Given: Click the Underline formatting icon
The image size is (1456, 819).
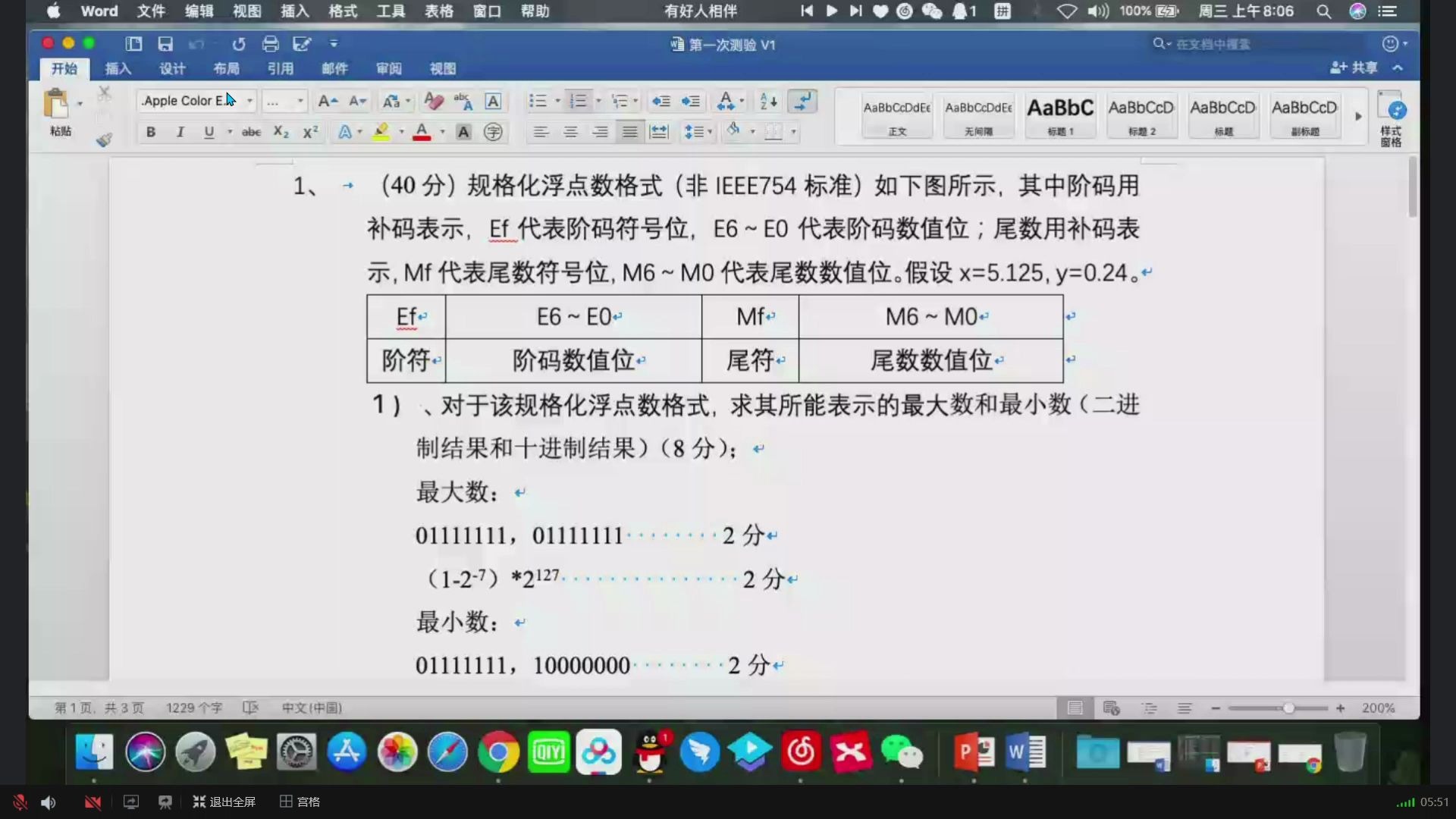Looking at the screenshot, I should (x=209, y=131).
